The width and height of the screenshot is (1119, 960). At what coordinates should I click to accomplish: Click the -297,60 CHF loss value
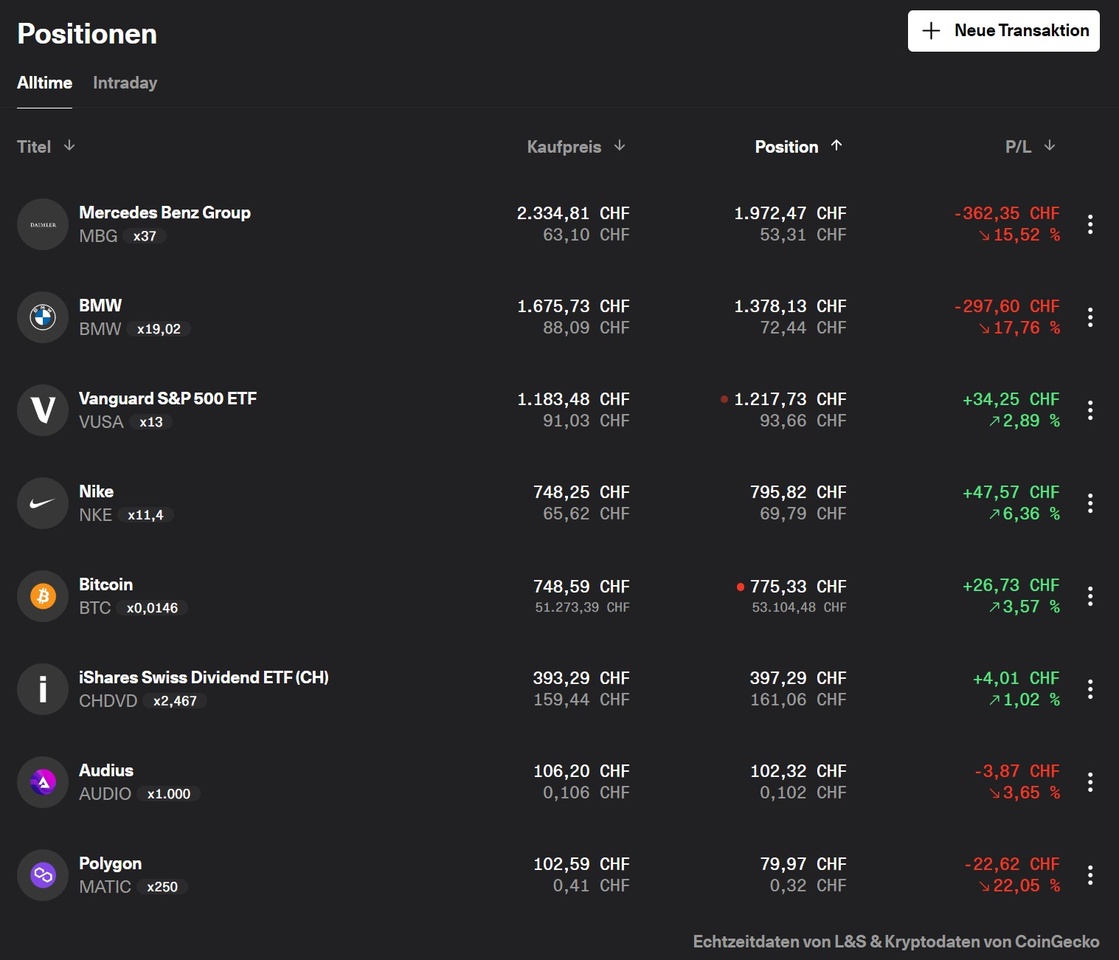(1007, 306)
